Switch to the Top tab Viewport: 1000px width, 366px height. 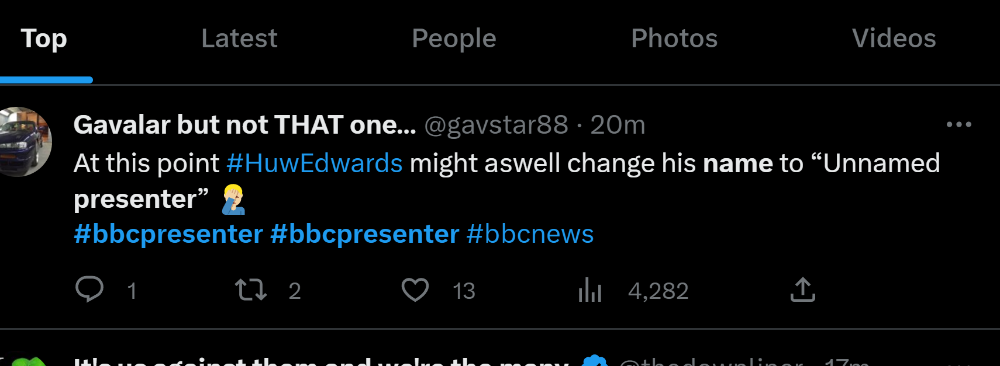(x=44, y=39)
